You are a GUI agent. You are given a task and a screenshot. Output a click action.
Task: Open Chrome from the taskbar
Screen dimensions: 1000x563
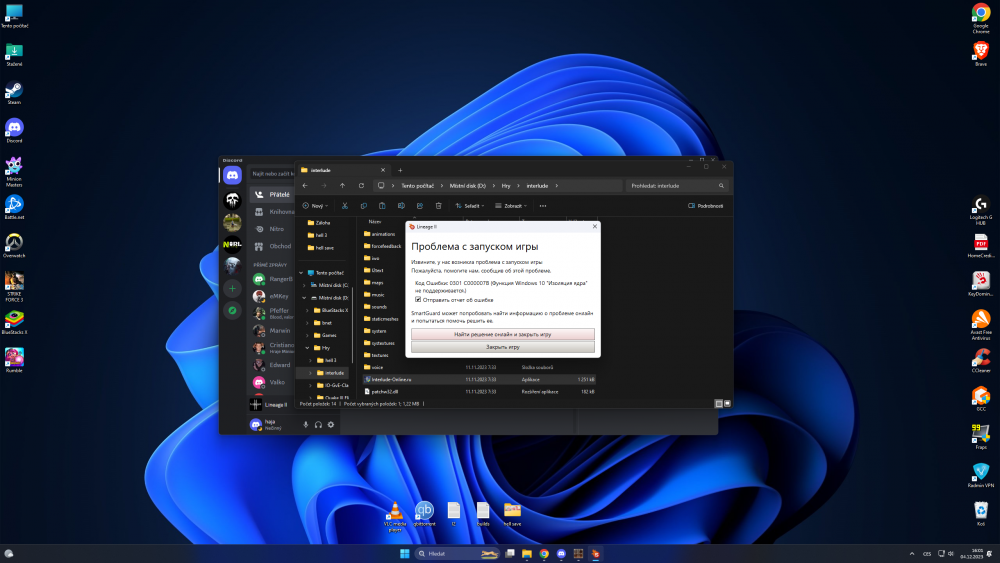[544, 553]
